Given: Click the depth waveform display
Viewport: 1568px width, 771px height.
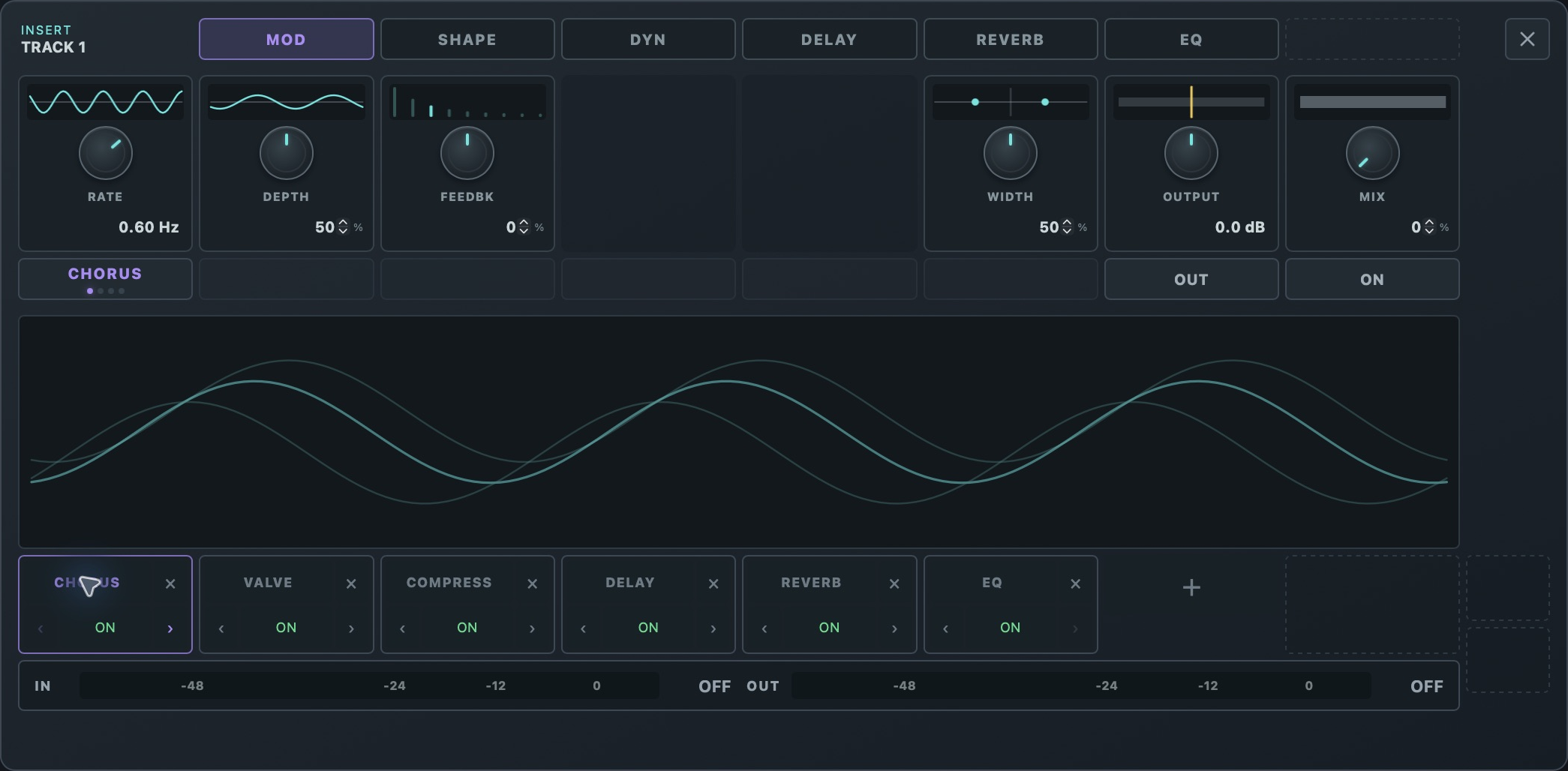Looking at the screenshot, I should [x=286, y=102].
